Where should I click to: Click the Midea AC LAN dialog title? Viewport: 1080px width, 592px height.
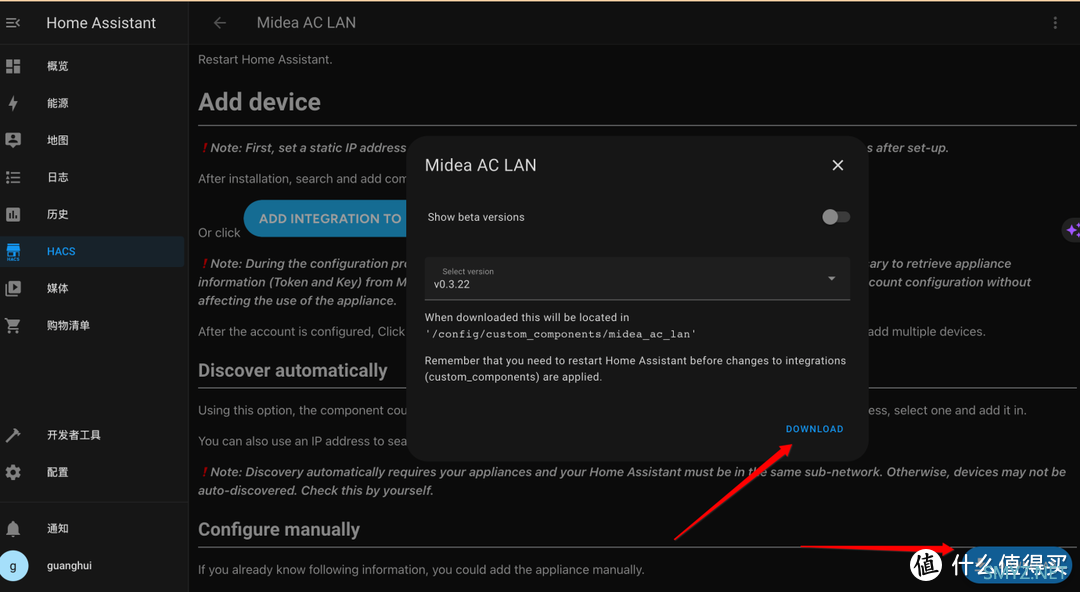[x=481, y=165]
